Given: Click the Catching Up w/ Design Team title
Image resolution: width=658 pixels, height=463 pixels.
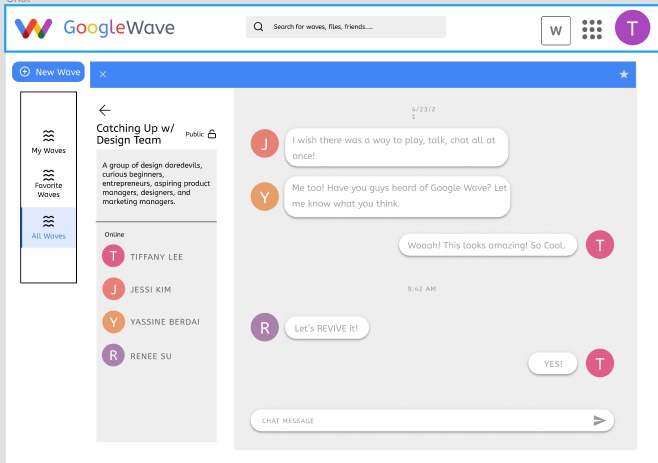Looking at the screenshot, I should pos(135,134).
